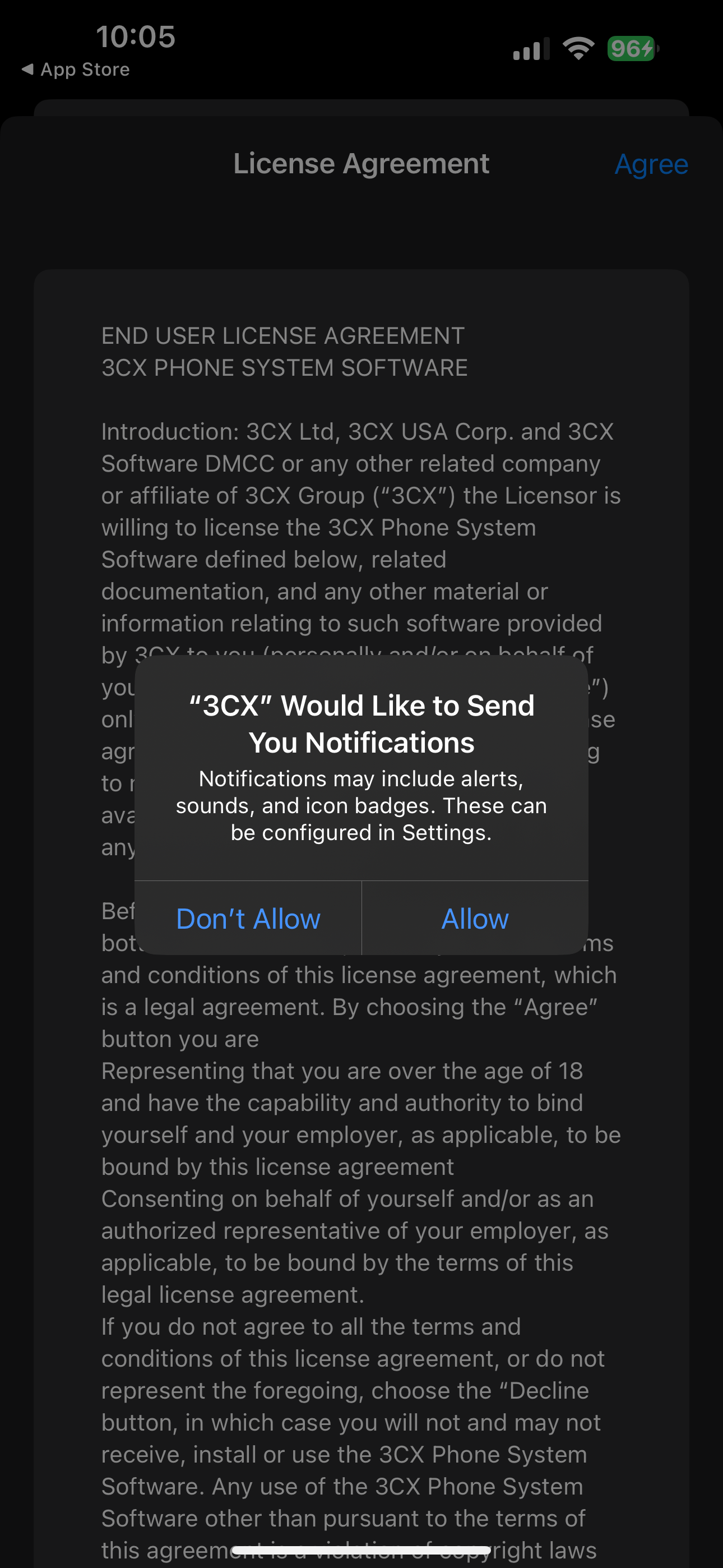
Task: Tap the Wi-Fi status icon
Action: pos(578,49)
